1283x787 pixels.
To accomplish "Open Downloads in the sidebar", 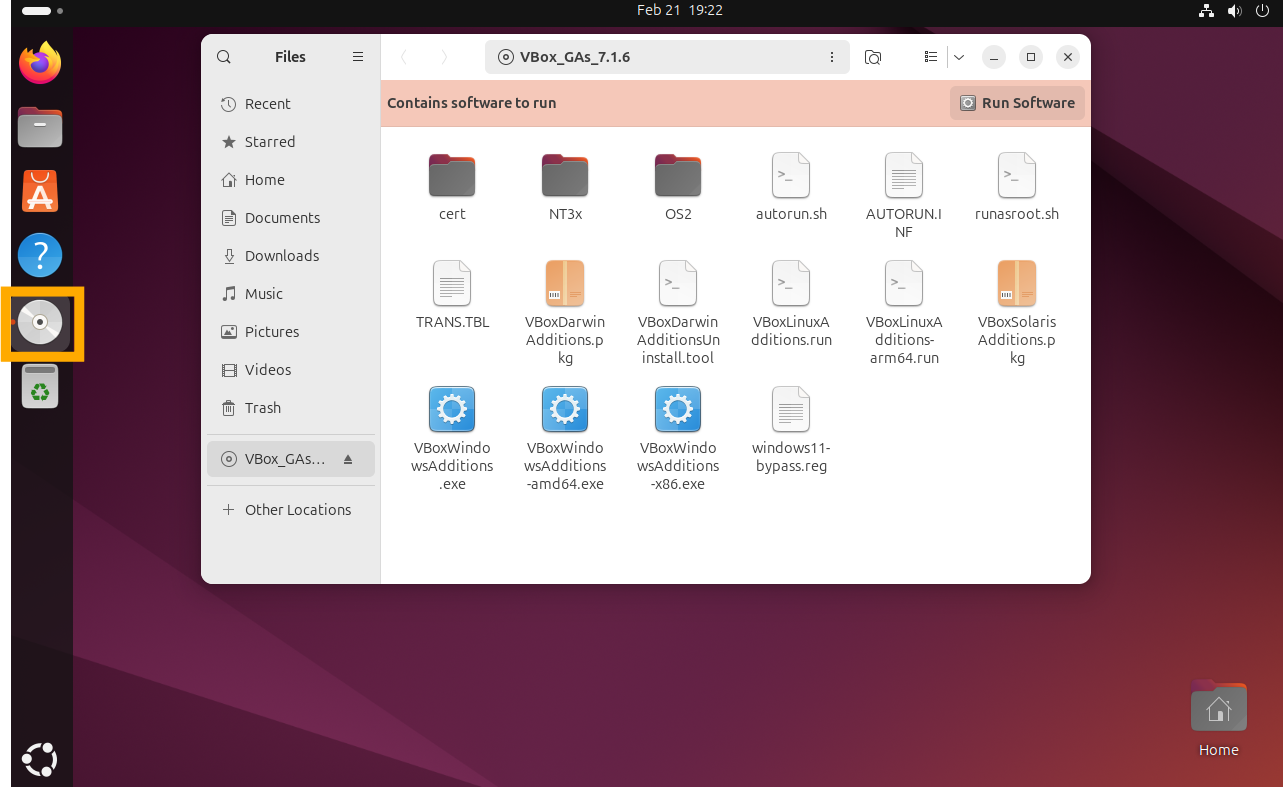I will (291, 256).
